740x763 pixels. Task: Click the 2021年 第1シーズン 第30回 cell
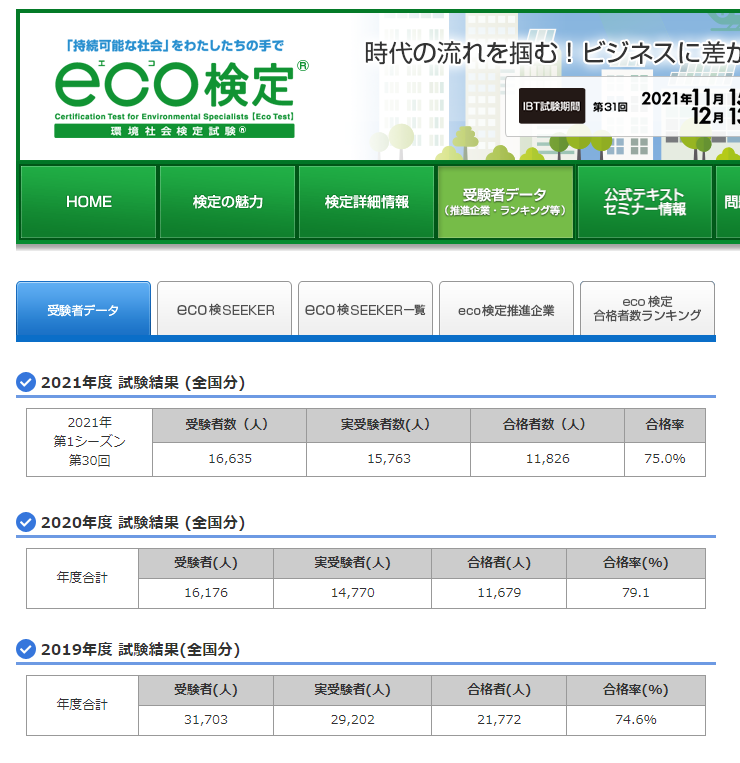pyautogui.click(x=90, y=441)
